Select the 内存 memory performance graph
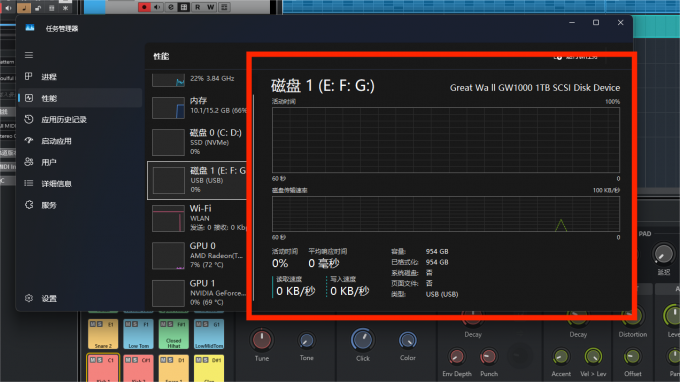680x382 pixels. [168, 108]
